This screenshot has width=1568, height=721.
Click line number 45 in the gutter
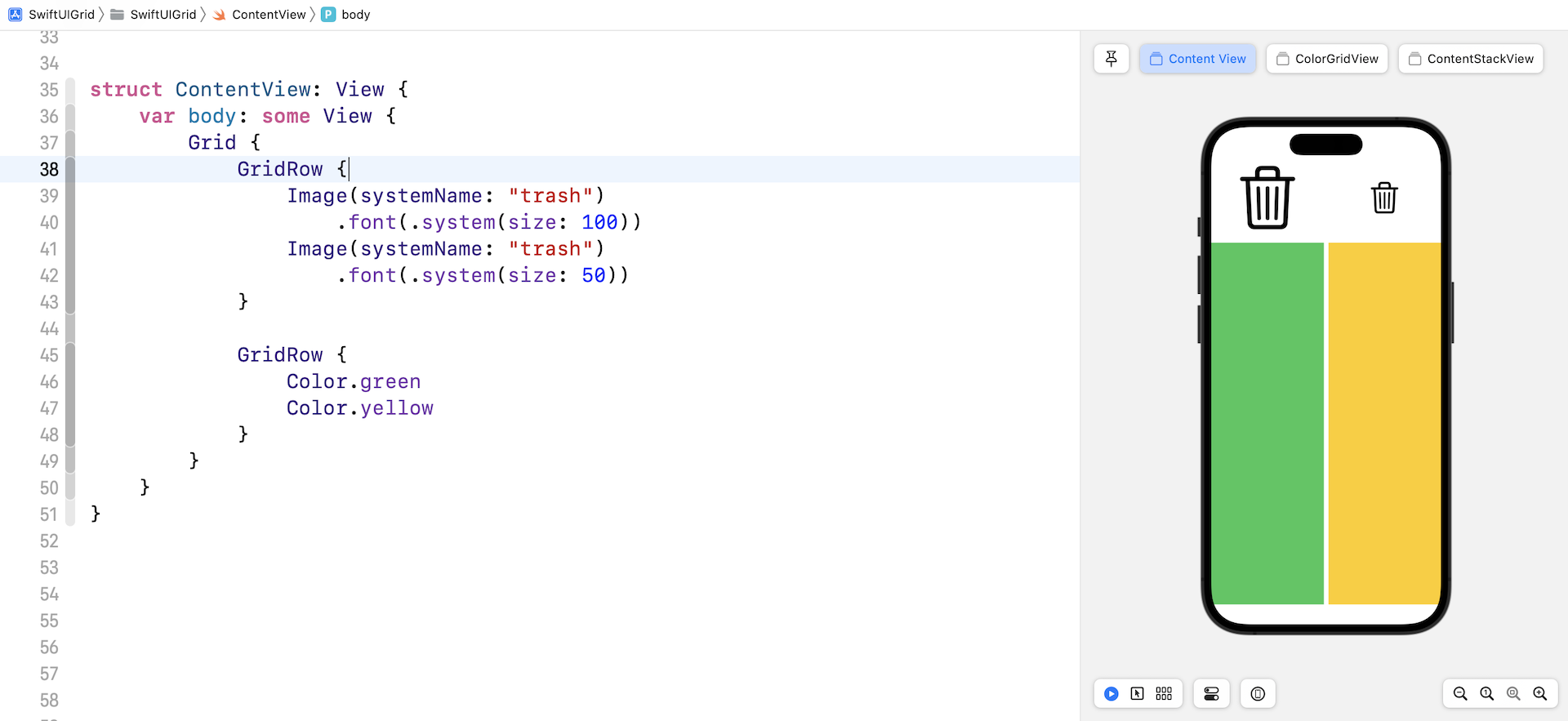click(49, 355)
